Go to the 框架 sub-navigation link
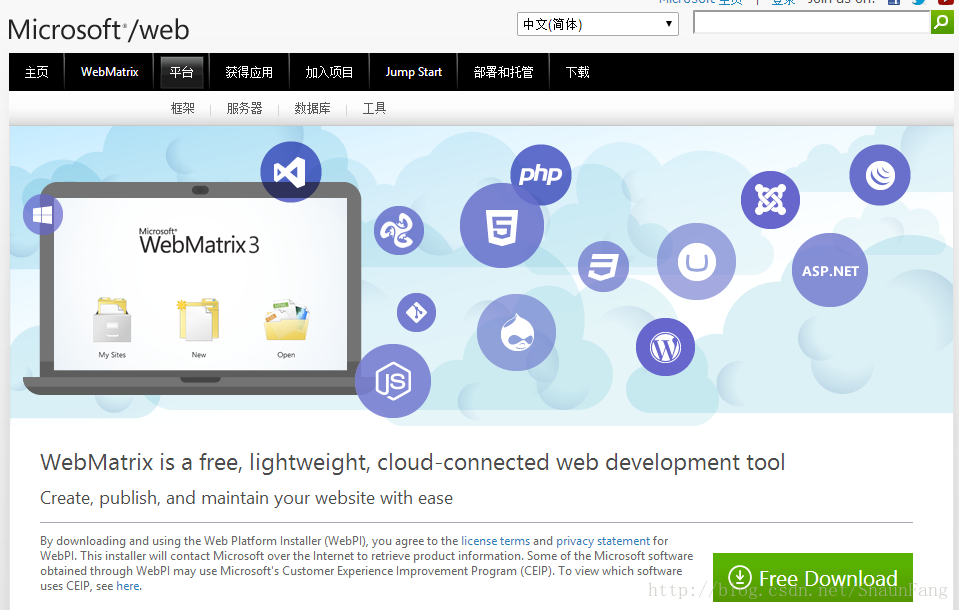959x610 pixels. coord(182,109)
